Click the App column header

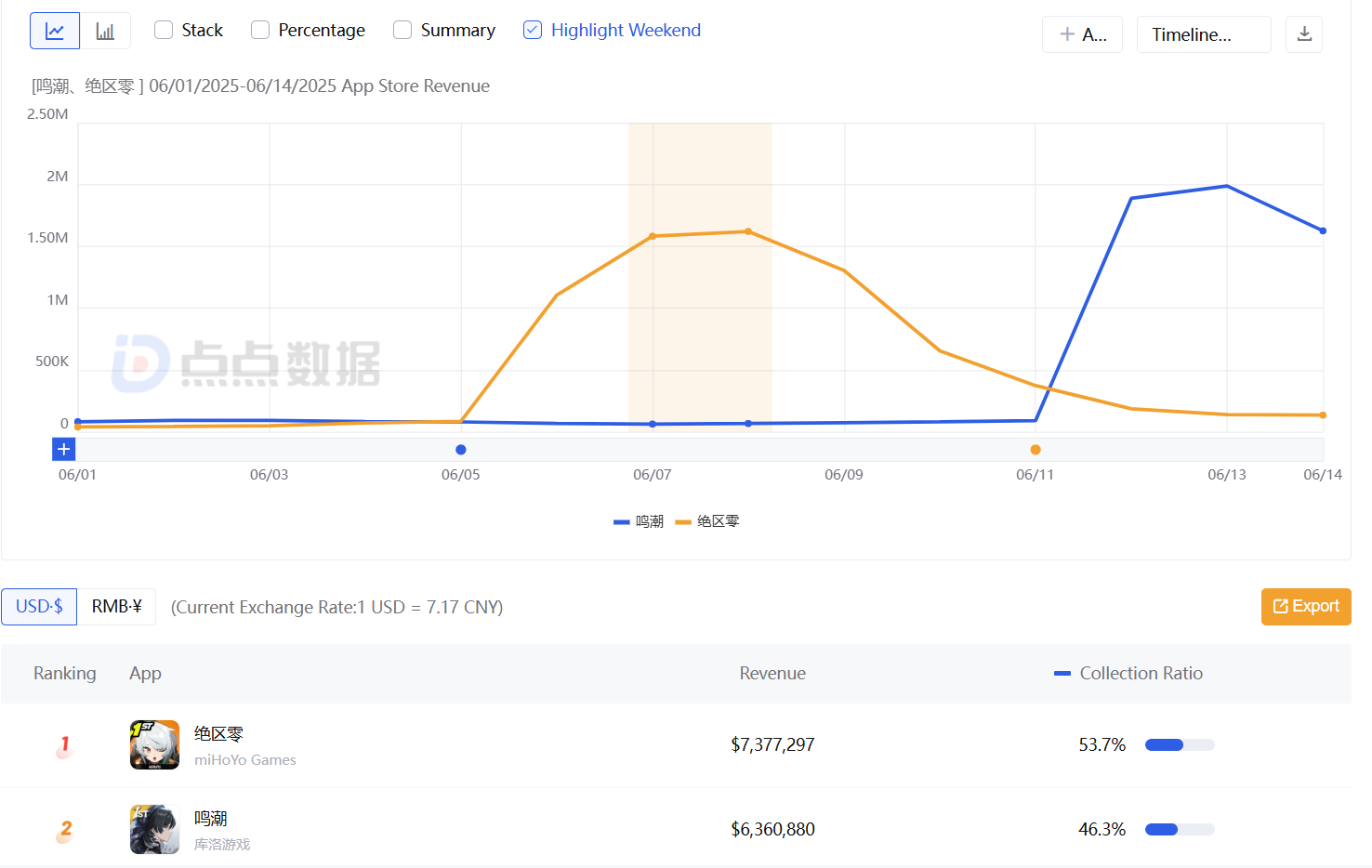click(x=145, y=673)
